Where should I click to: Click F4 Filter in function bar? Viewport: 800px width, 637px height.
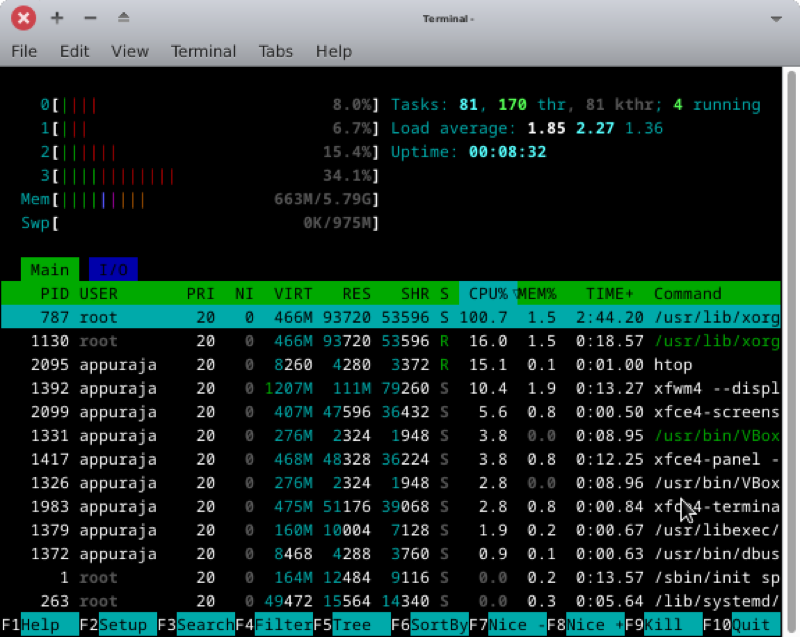click(x=274, y=624)
